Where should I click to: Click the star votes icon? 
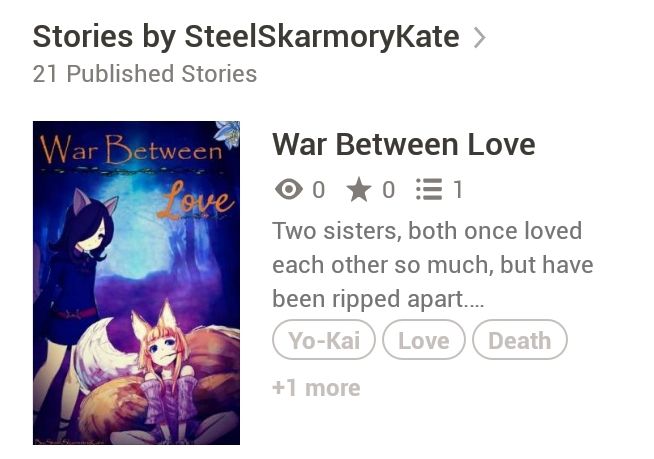pyautogui.click(x=359, y=189)
